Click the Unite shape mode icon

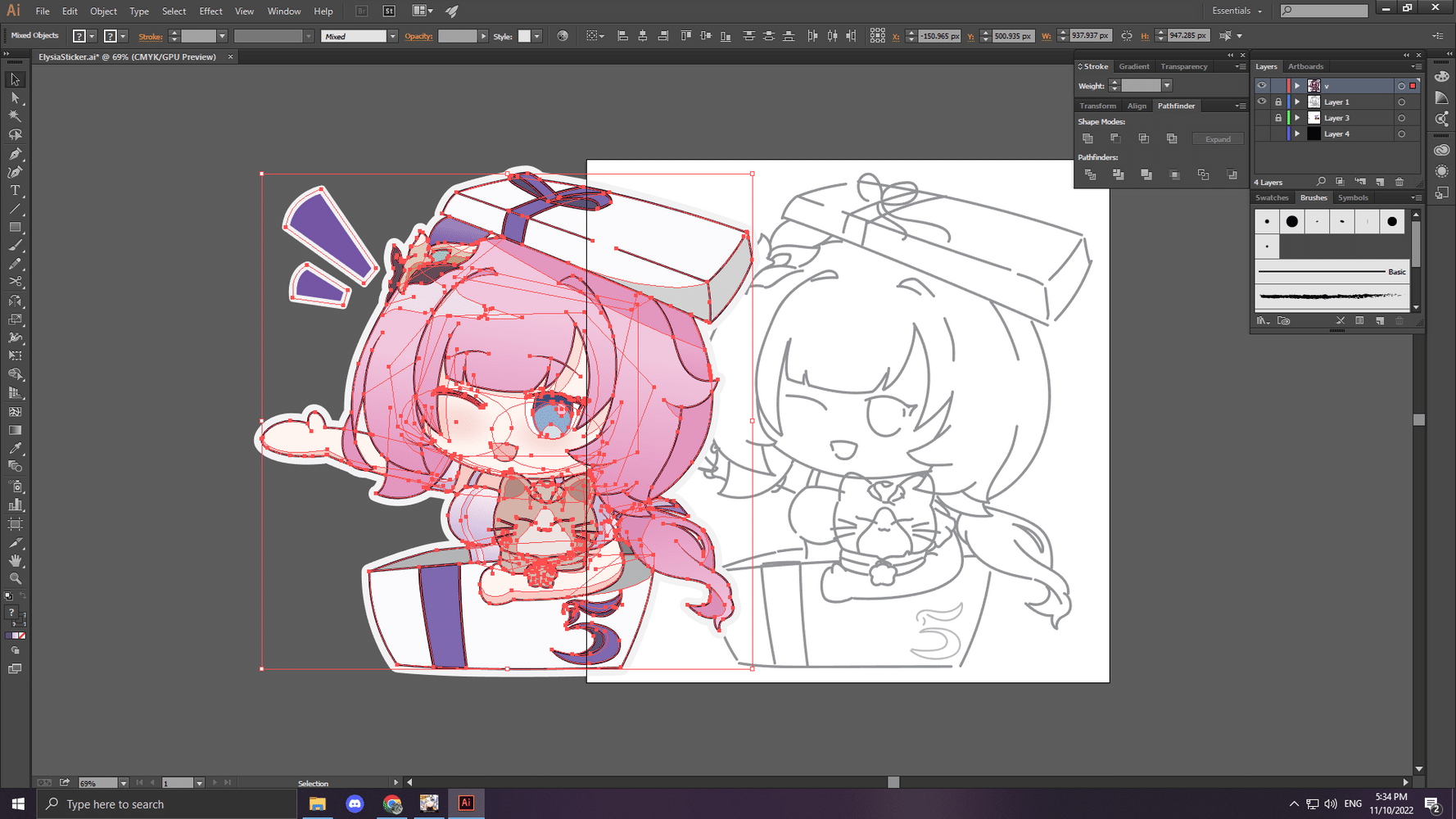(x=1087, y=138)
